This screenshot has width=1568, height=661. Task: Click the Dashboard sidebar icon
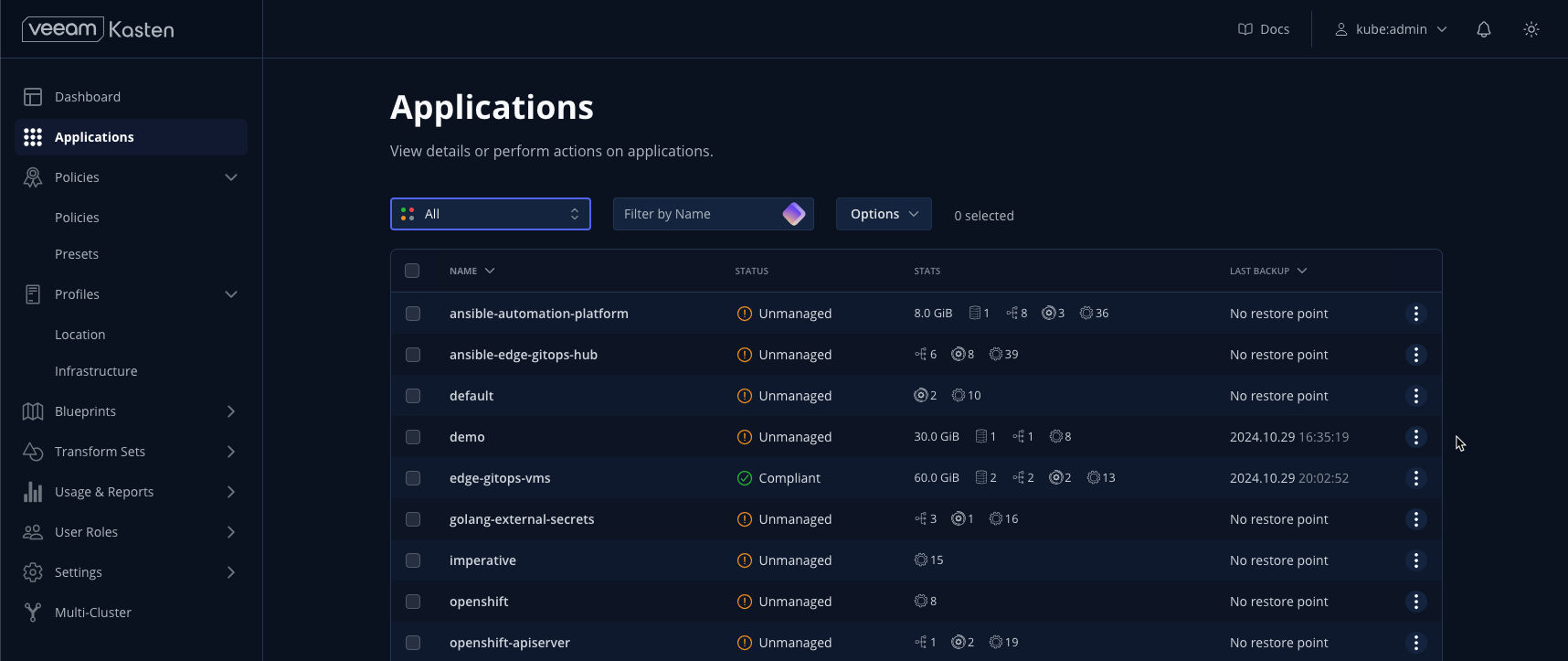[x=33, y=97]
